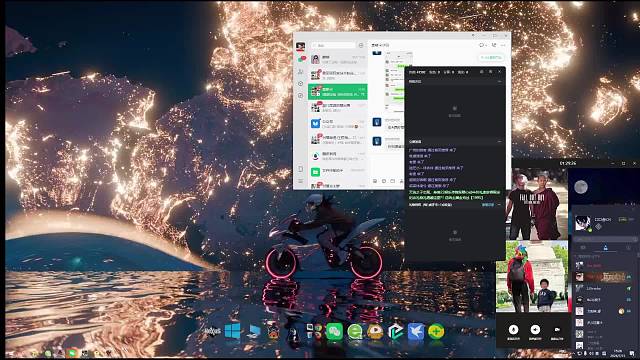Open the WeChat chats icon with red badge
Image resolution: width=640 pixels, height=360 pixels.
click(x=301, y=60)
